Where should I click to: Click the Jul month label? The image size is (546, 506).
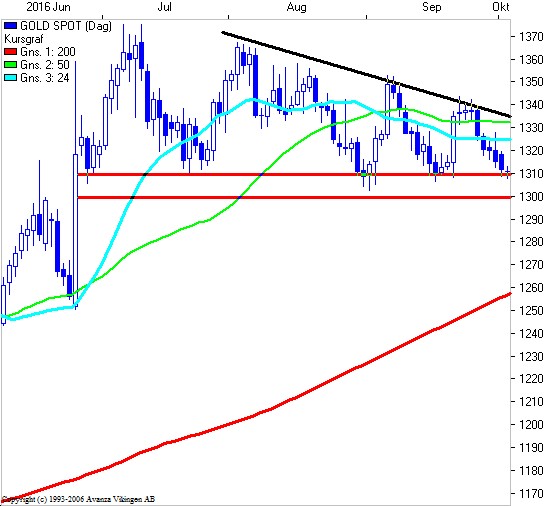point(164,7)
